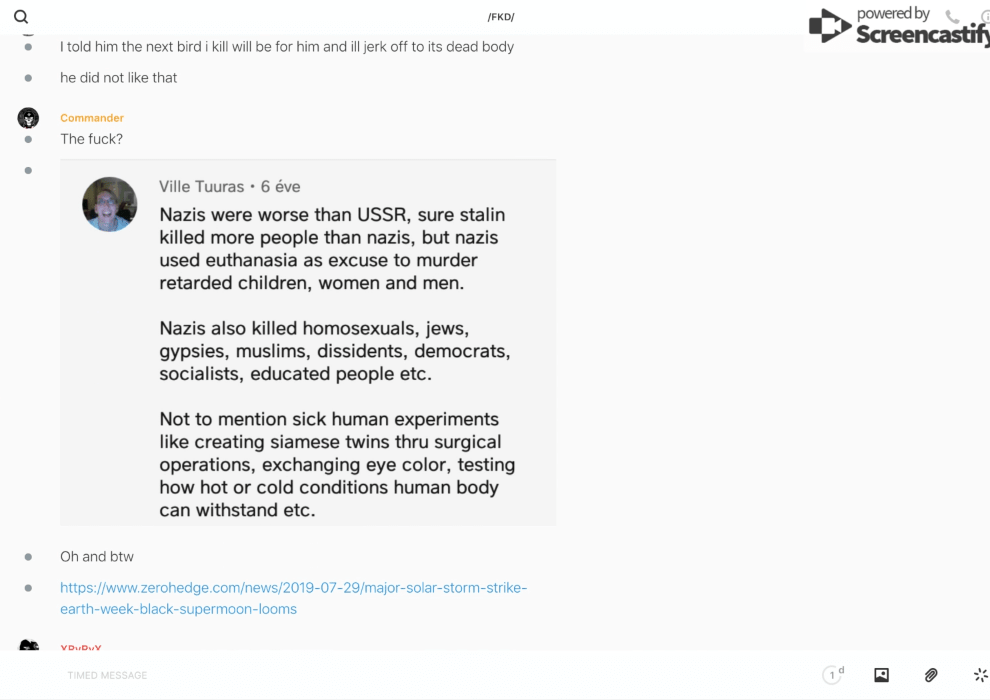Open Commander's avatar picture
This screenshot has height=700, width=990.
[x=28, y=118]
